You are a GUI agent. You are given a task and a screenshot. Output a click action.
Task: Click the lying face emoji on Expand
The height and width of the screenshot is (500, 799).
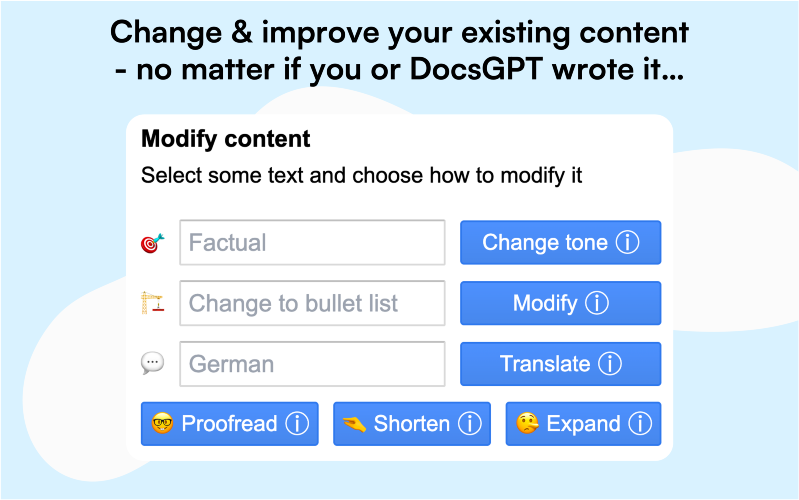pos(527,424)
